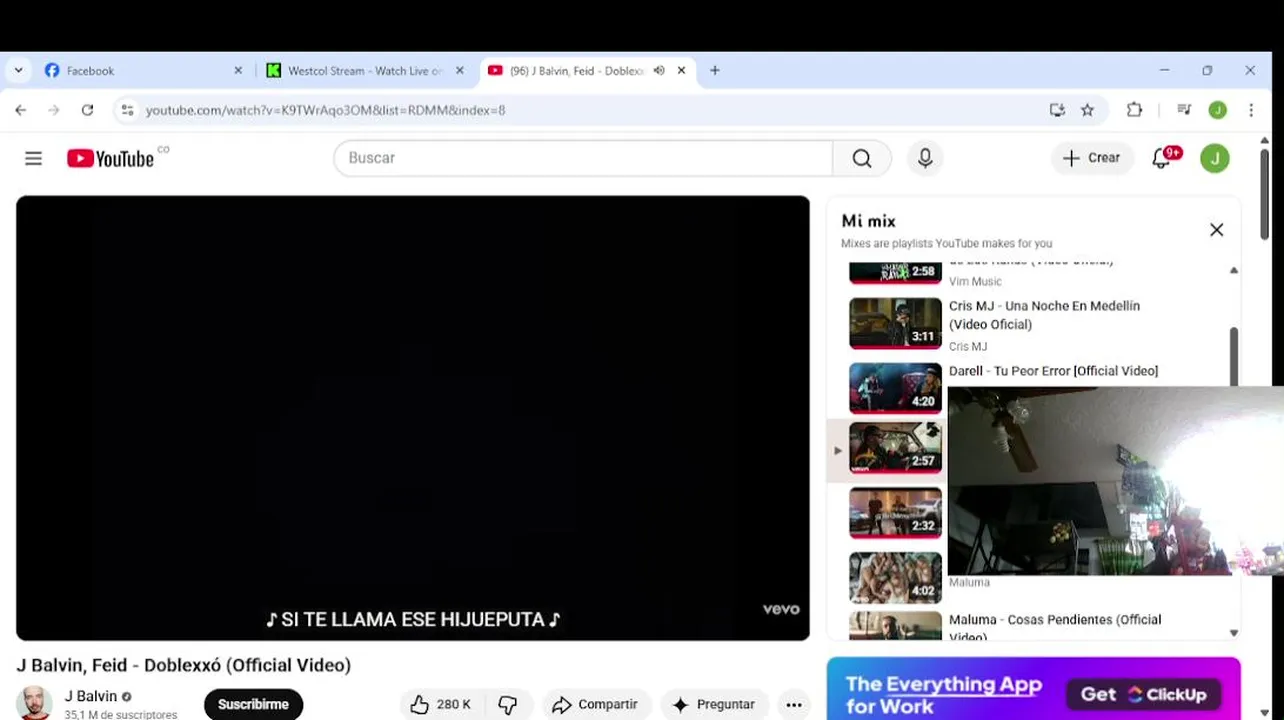Select the 2:57 now-playing thumbnail
1284x720 pixels.
pos(895,448)
